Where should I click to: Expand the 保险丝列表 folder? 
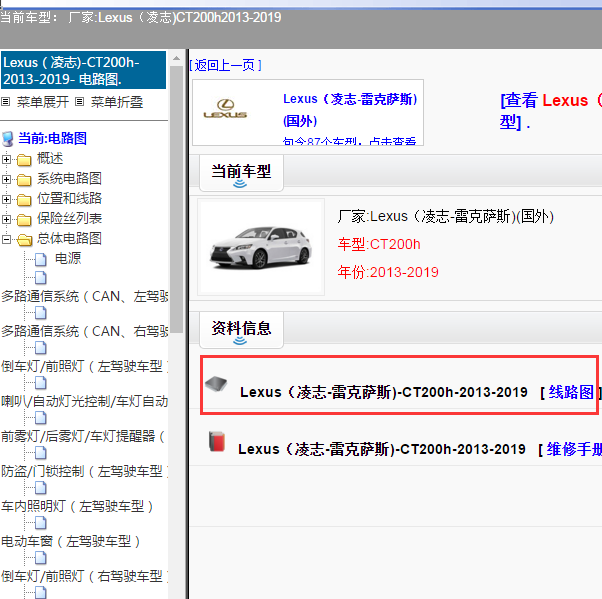click(6, 219)
